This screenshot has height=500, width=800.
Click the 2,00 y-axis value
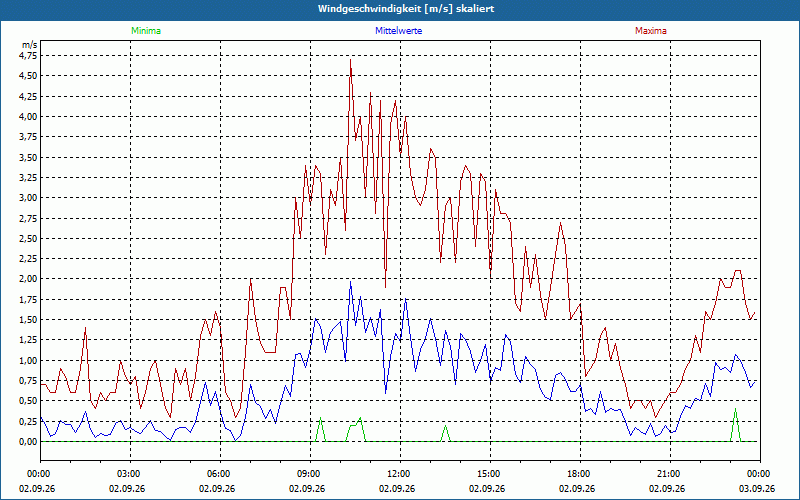click(28, 279)
